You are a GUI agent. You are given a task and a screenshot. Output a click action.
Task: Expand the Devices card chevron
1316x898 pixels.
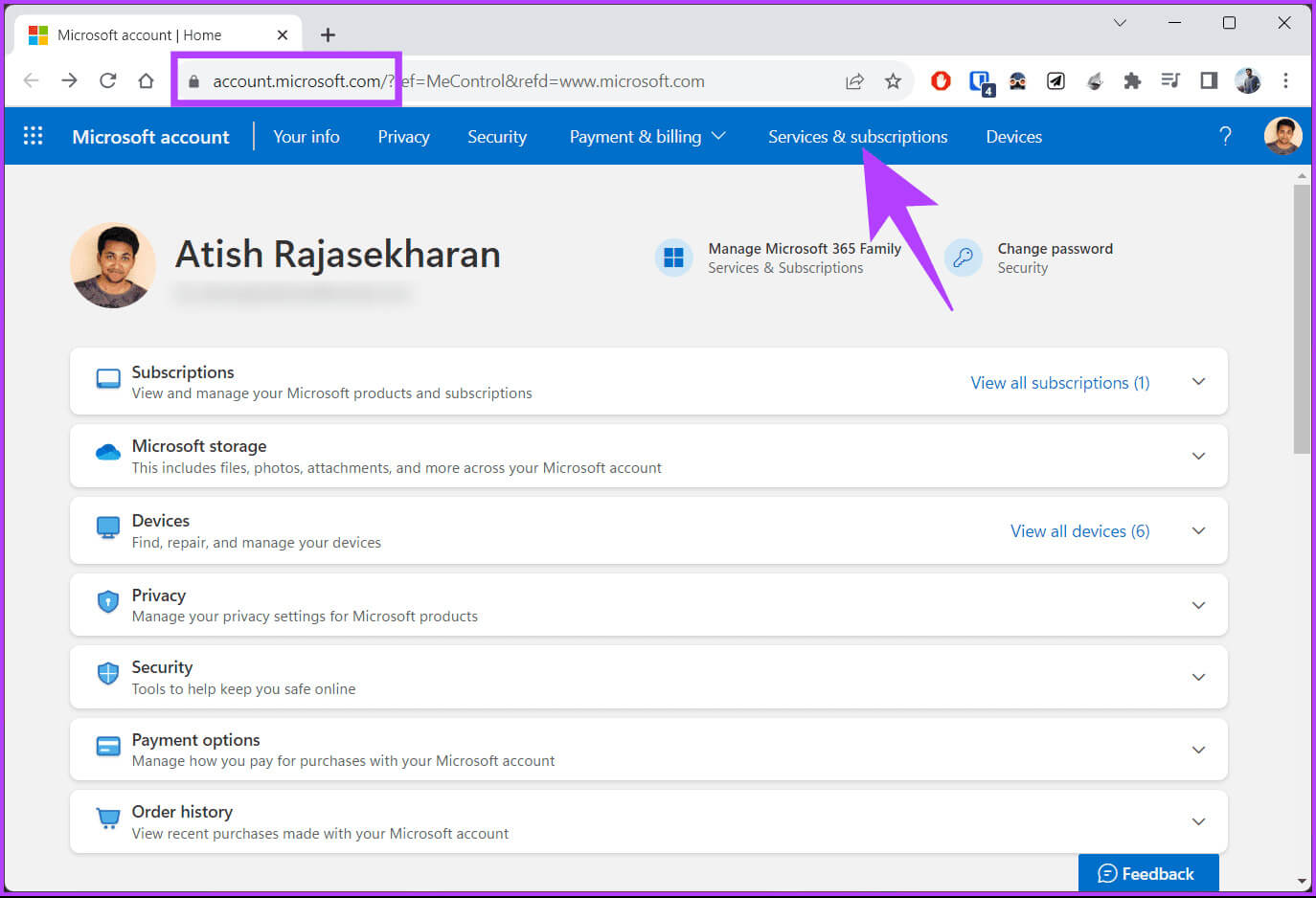tap(1198, 530)
